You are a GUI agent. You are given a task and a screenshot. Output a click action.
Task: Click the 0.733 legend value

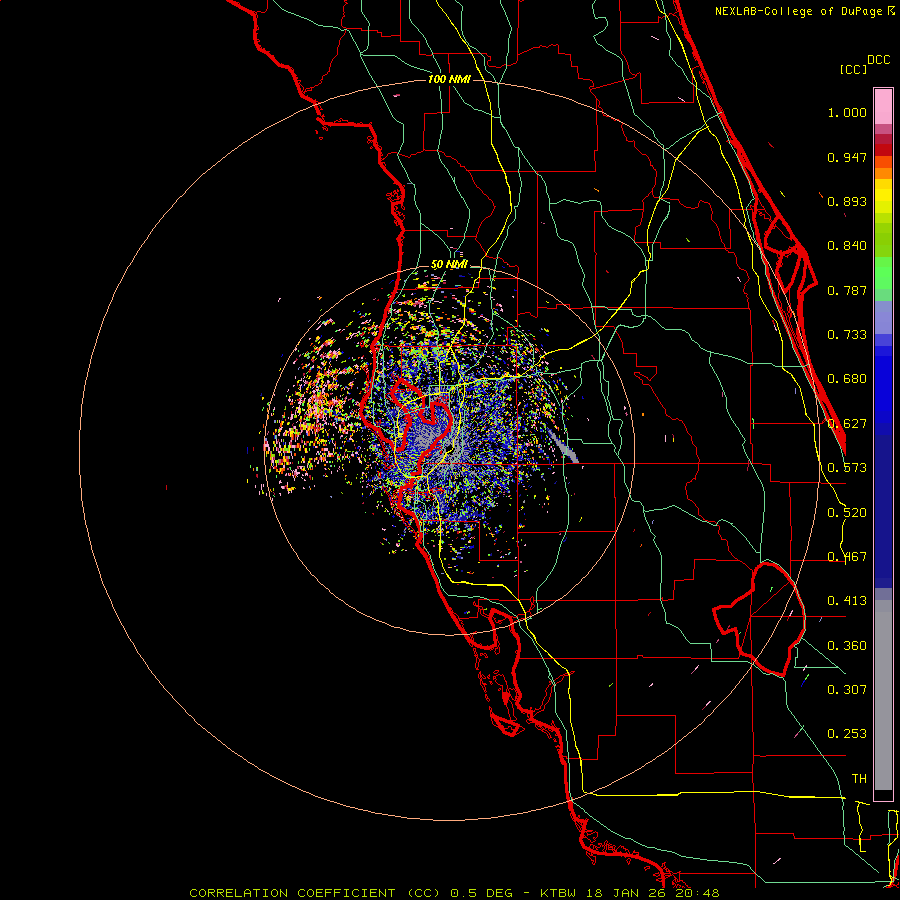[847, 335]
